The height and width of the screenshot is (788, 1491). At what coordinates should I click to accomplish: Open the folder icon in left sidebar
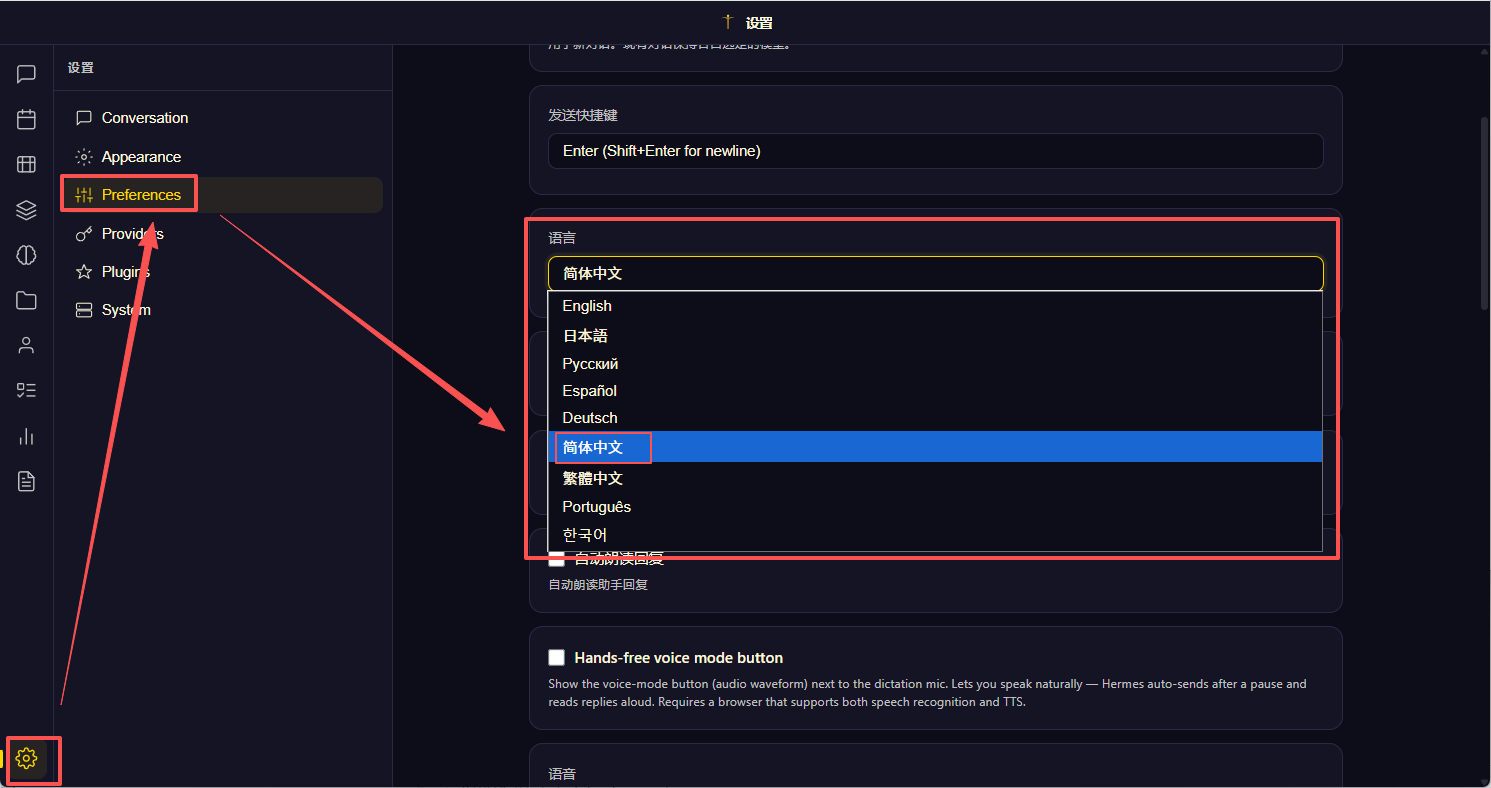[x=26, y=300]
